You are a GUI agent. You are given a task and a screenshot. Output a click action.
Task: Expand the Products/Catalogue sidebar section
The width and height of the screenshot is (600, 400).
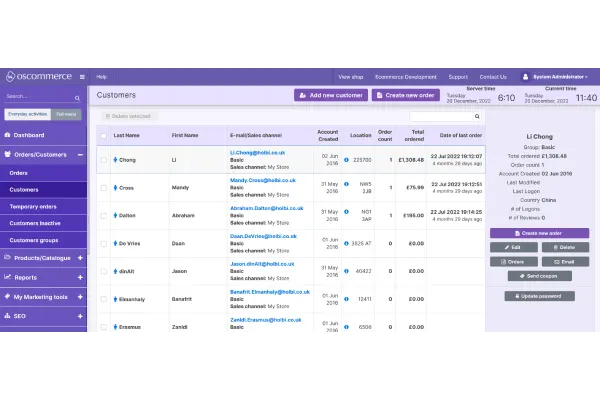[80, 257]
